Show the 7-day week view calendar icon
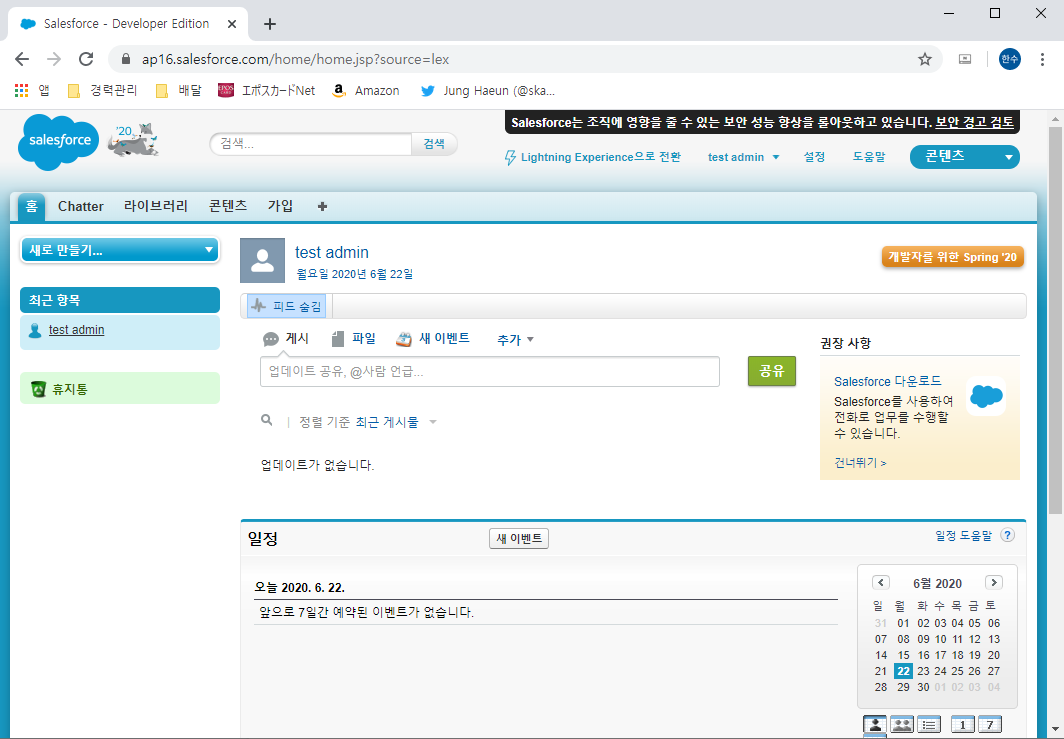The width and height of the screenshot is (1064, 739). (x=989, y=725)
